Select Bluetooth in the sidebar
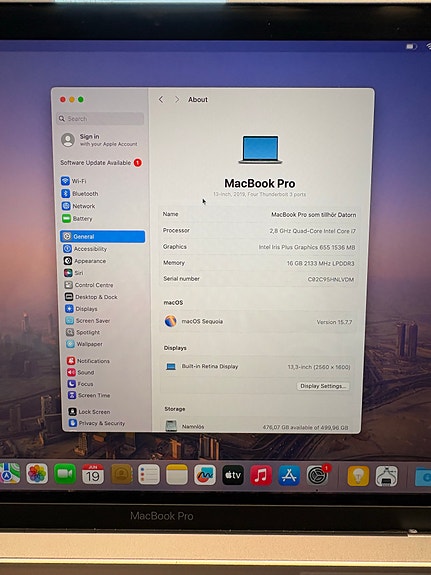The width and height of the screenshot is (431, 575). pos(80,193)
